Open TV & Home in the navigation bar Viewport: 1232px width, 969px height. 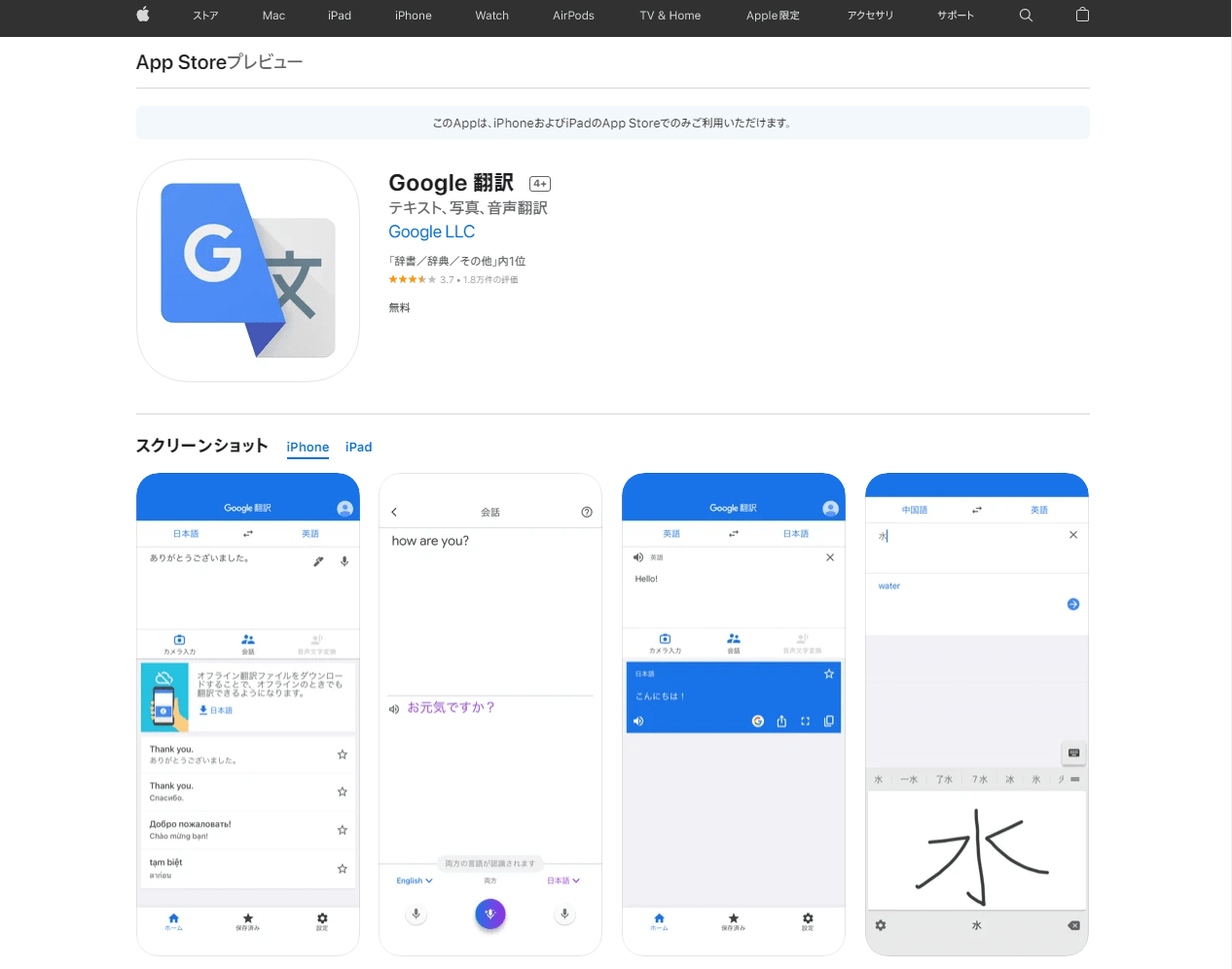click(x=670, y=16)
